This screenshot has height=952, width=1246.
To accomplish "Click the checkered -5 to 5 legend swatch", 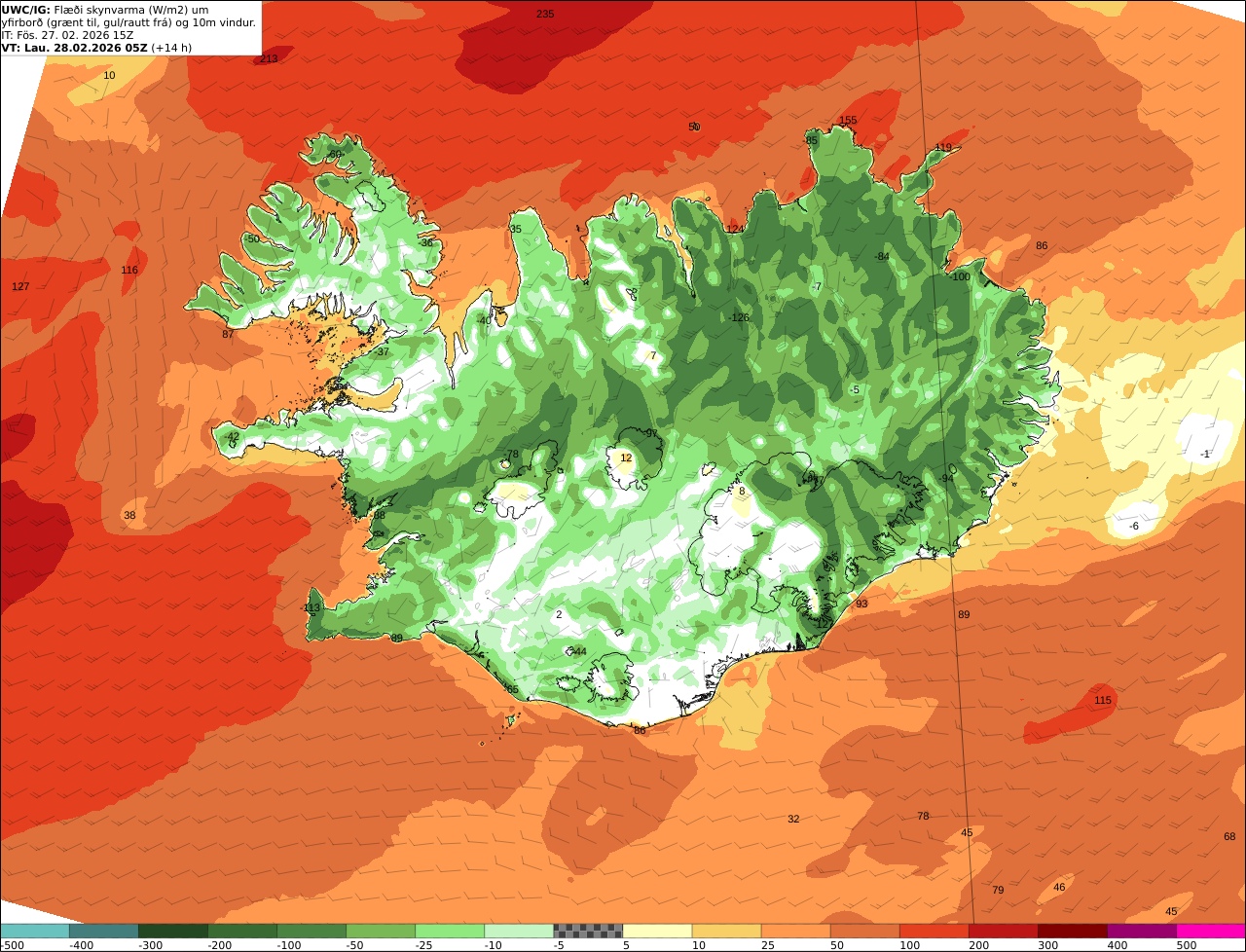I will pyautogui.click(x=588, y=931).
